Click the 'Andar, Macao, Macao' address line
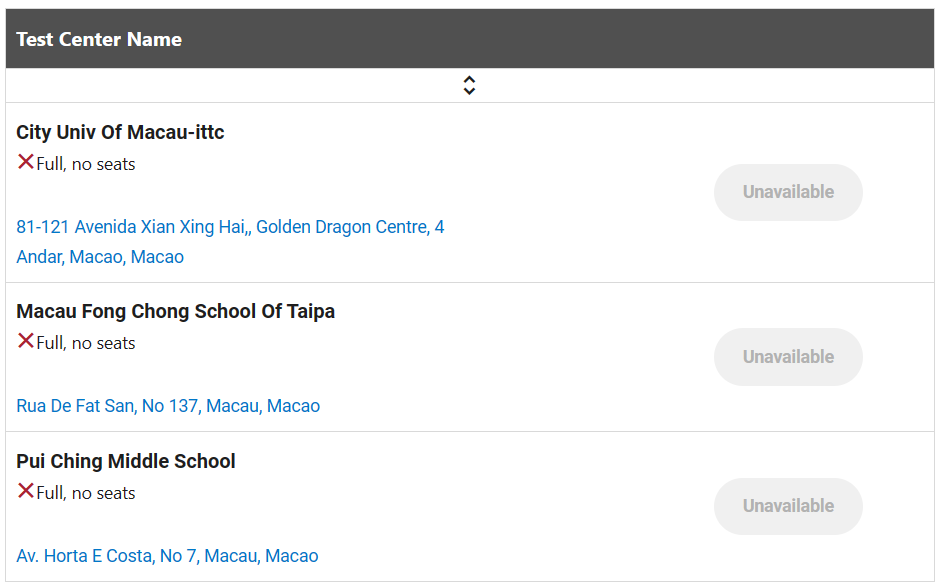This screenshot has width=940, height=585. pos(100,257)
